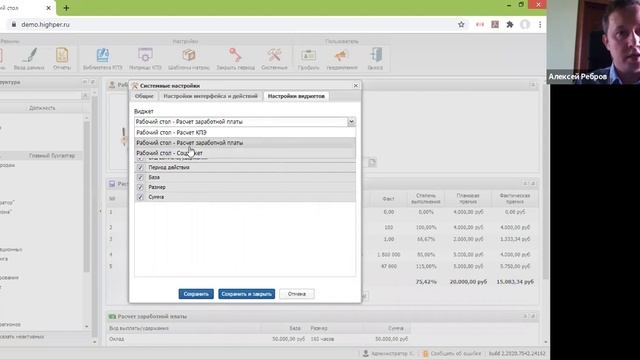Click the Сообщить об ошибке icon

[425, 353]
